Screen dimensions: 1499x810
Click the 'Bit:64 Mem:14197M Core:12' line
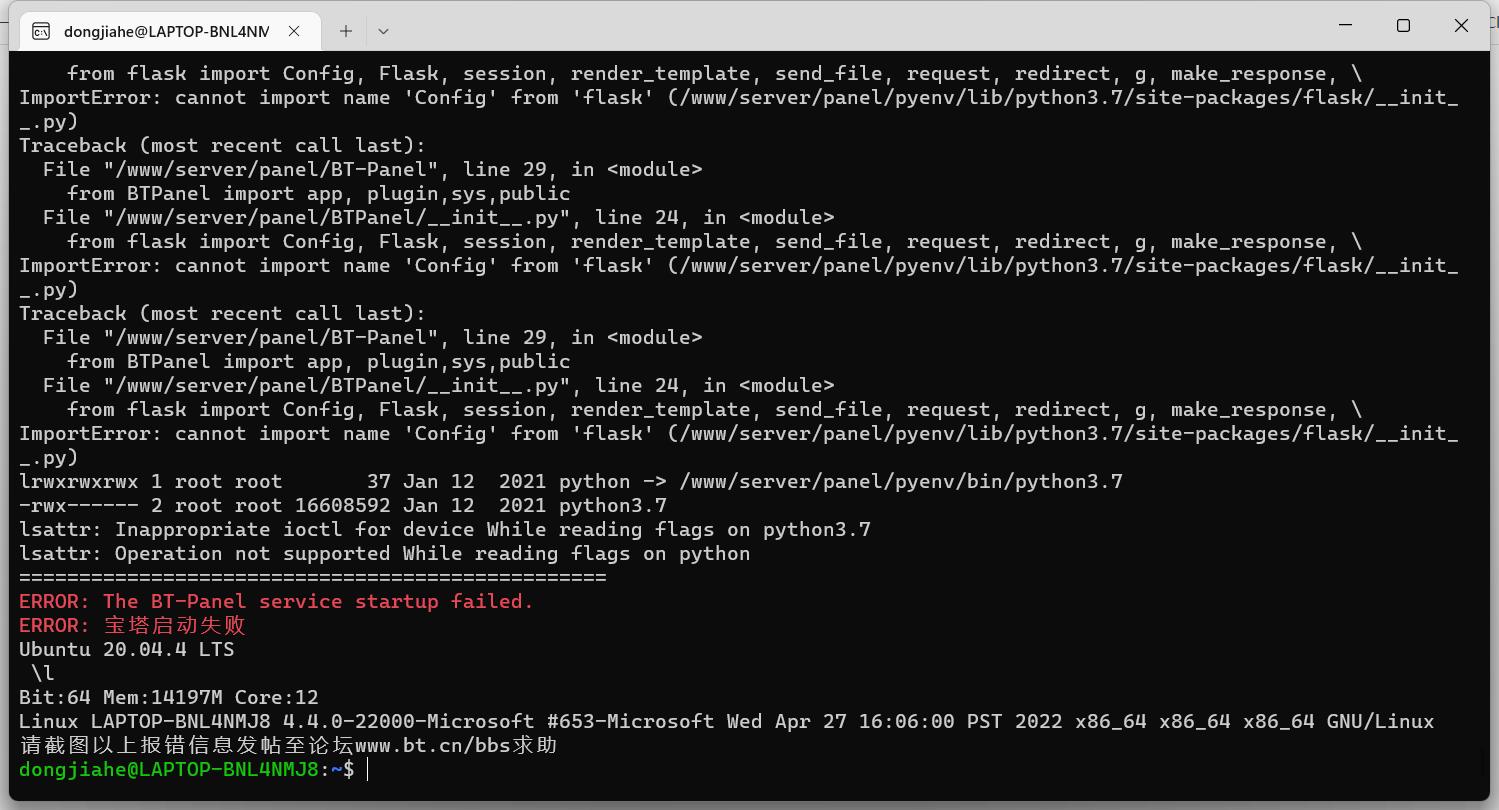point(169,697)
